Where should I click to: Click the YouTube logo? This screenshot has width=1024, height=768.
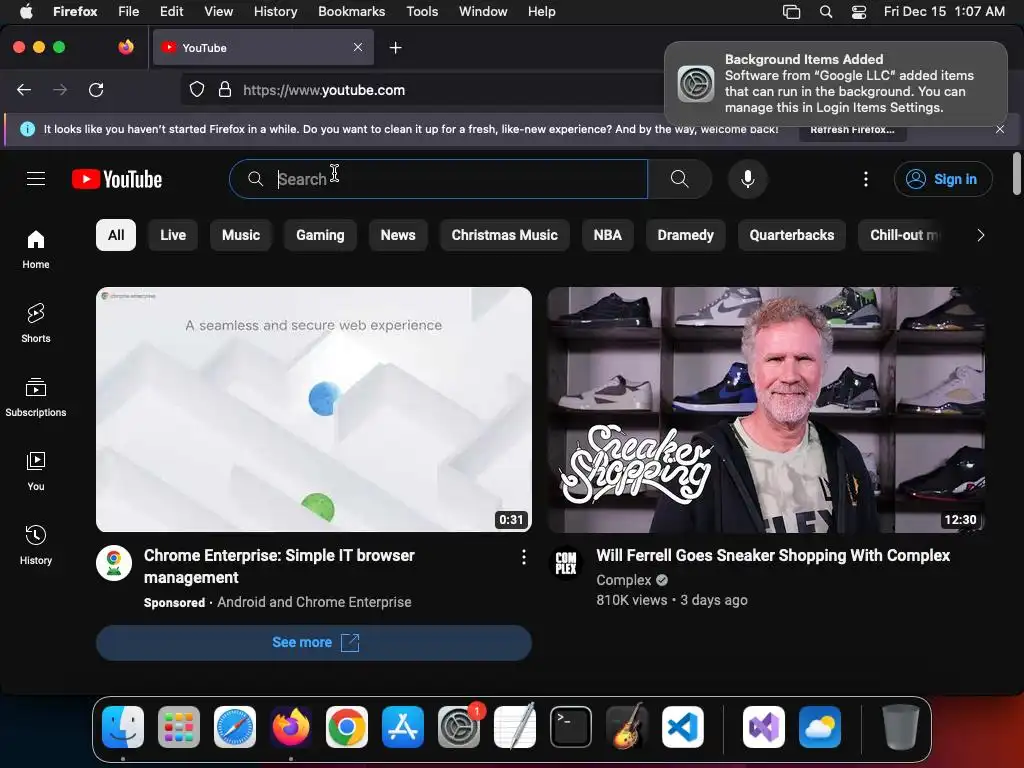(x=117, y=179)
